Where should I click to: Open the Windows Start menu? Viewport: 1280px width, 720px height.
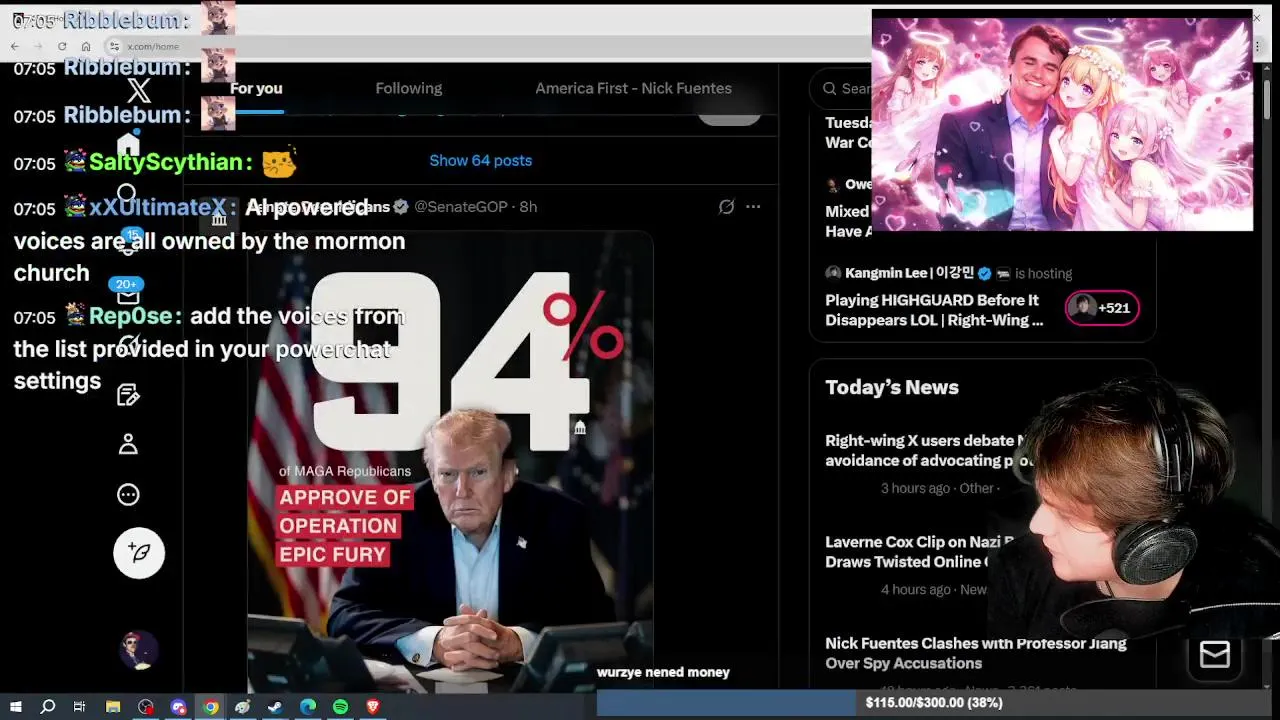click(x=16, y=707)
